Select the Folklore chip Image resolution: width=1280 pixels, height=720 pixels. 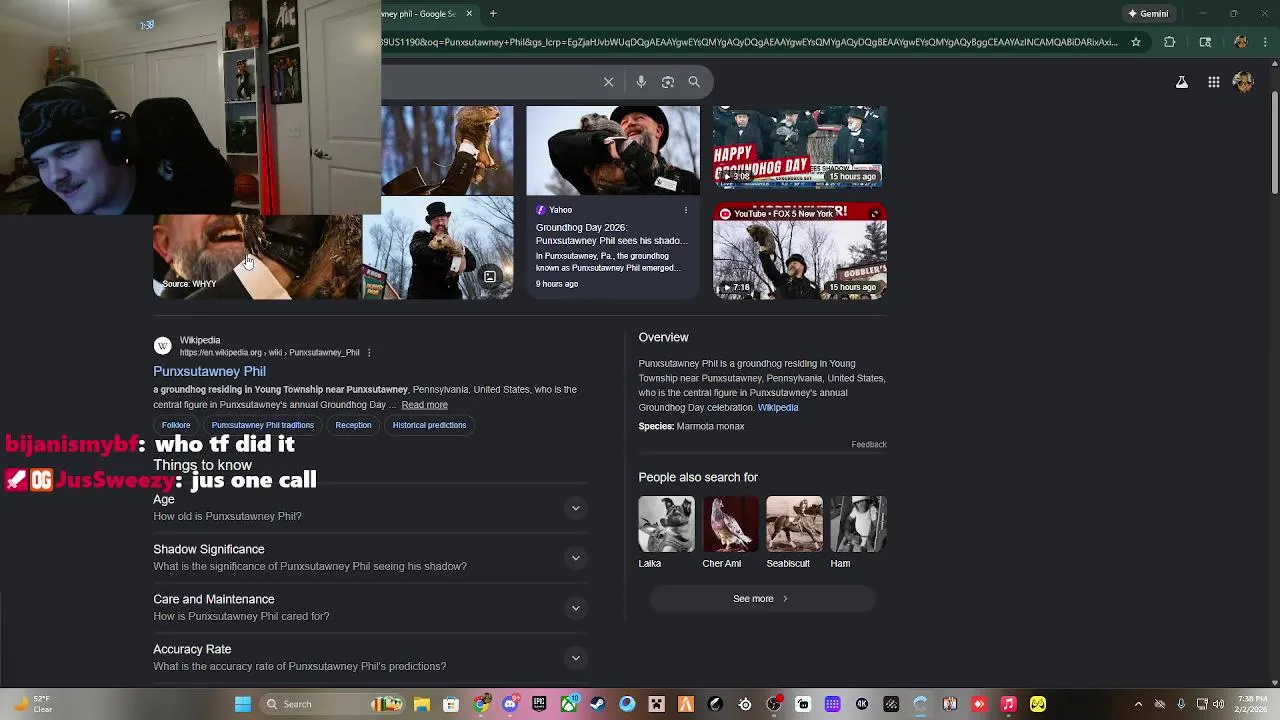(176, 425)
